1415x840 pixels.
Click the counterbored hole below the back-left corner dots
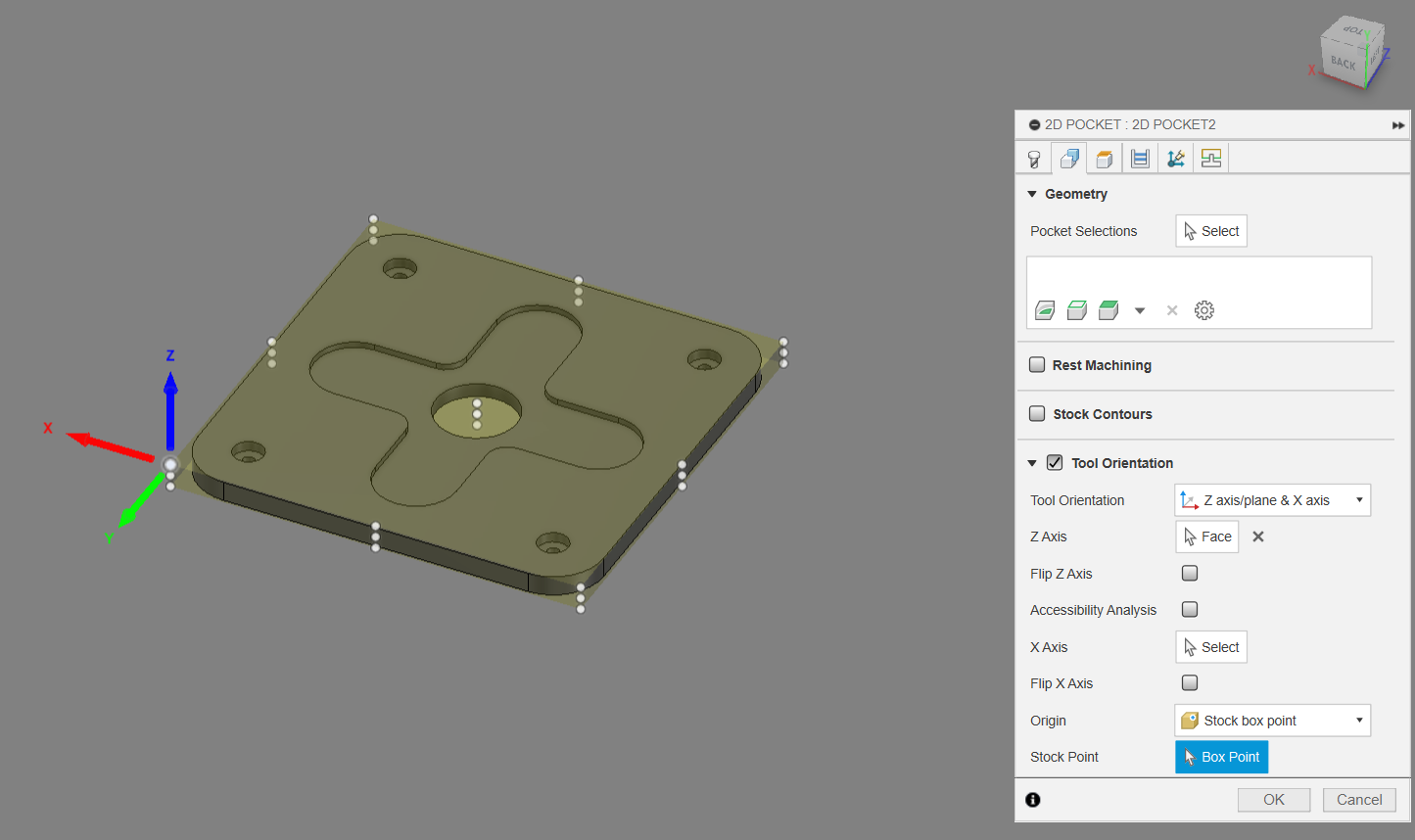tap(400, 267)
